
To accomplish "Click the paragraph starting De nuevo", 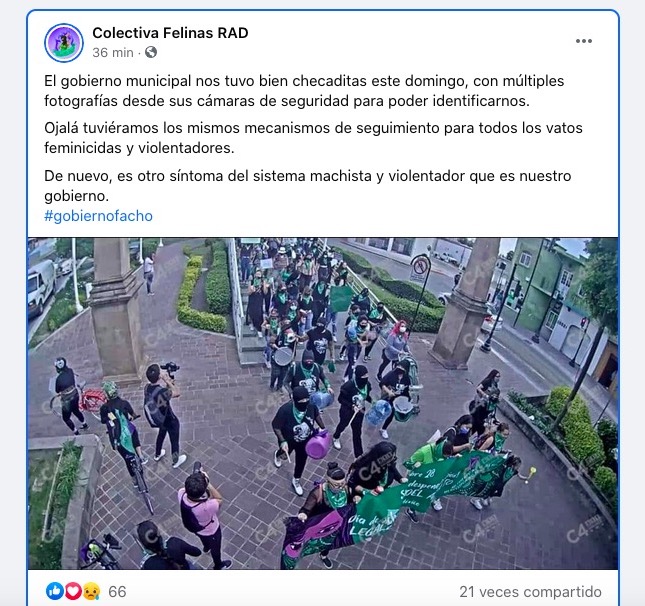I will point(307,186).
